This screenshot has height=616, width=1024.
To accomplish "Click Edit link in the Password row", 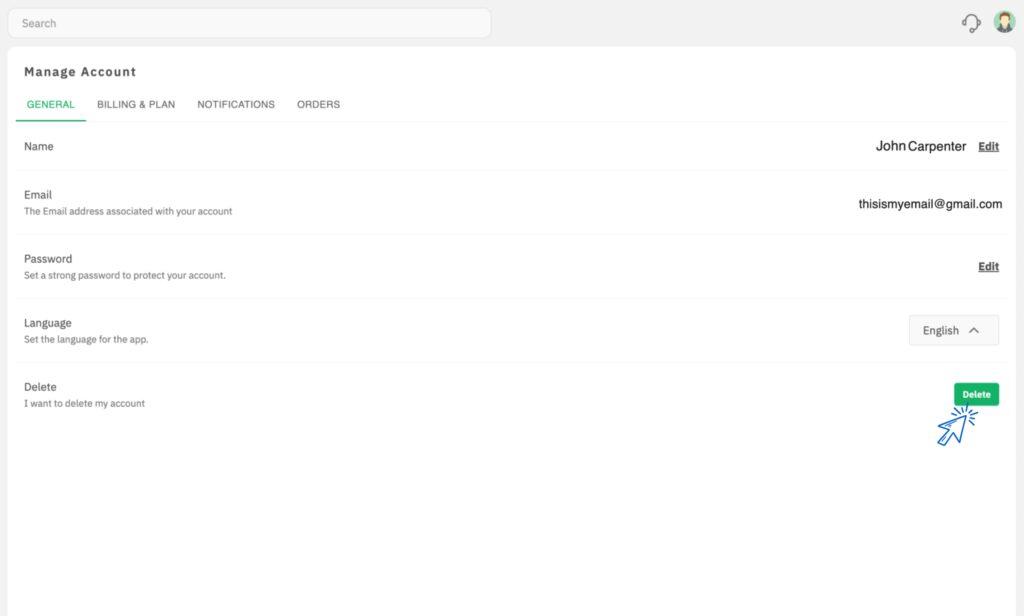I will [988, 266].
